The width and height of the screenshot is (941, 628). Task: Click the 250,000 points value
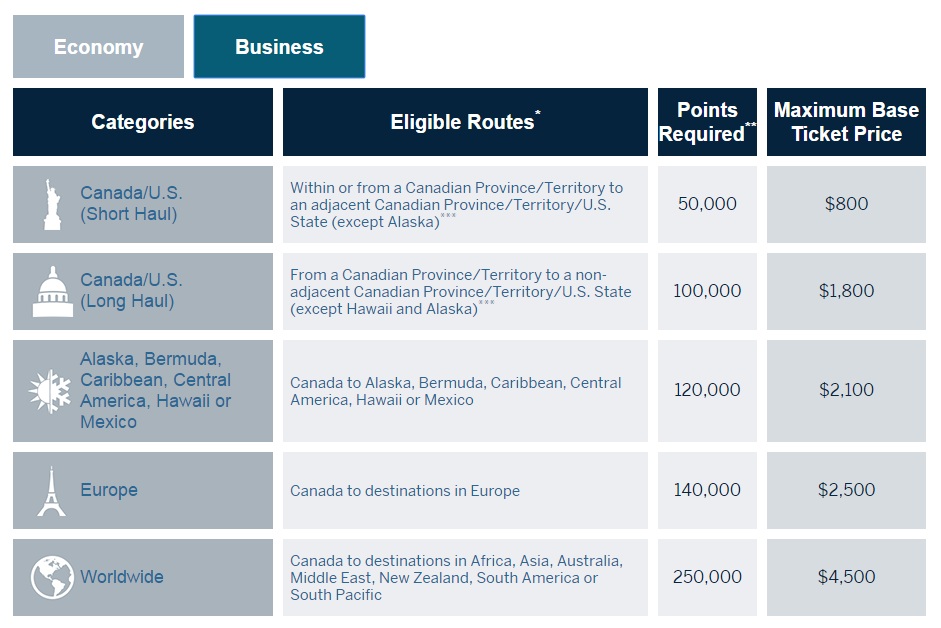707,577
